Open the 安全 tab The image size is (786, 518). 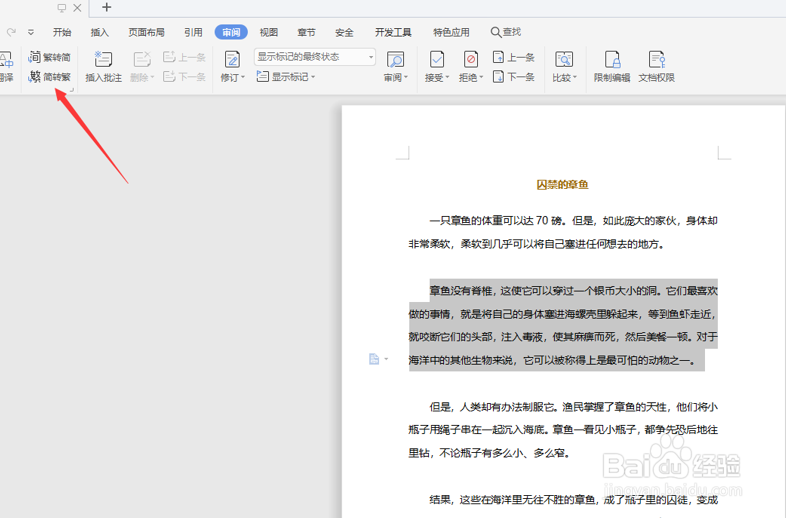pos(344,33)
